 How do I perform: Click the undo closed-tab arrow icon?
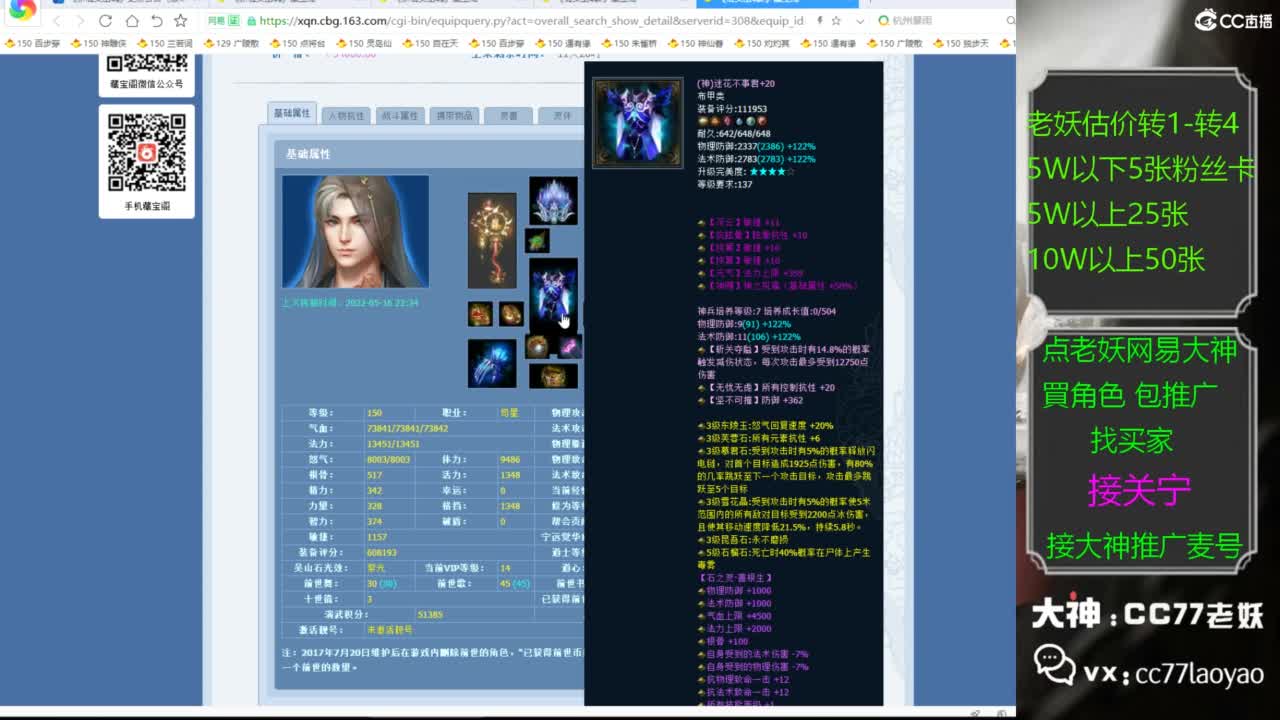[x=156, y=21]
